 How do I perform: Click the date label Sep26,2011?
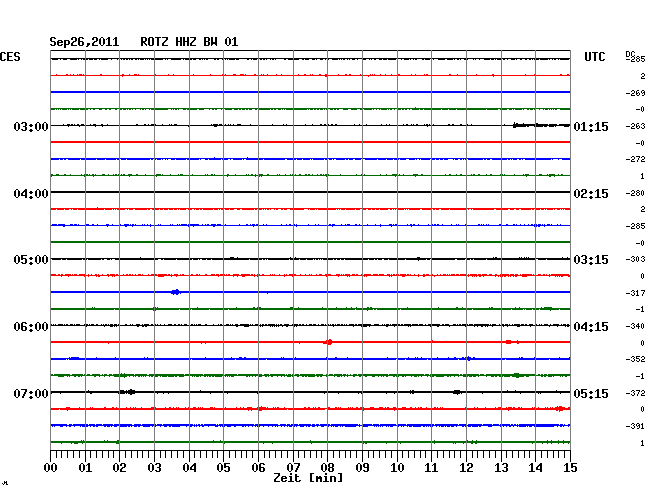point(84,42)
